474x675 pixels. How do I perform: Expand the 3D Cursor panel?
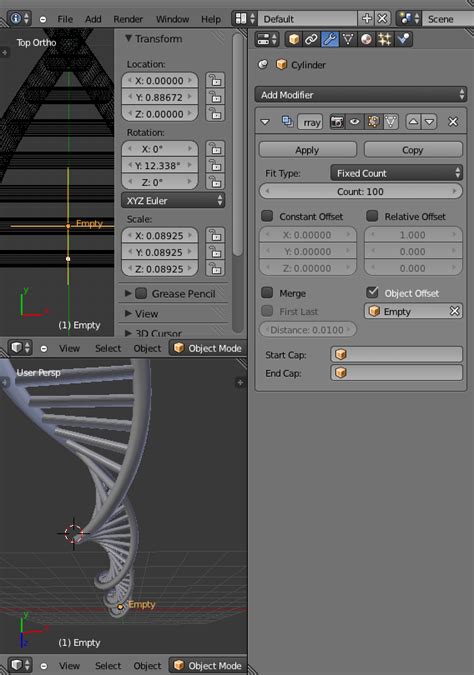pos(128,333)
